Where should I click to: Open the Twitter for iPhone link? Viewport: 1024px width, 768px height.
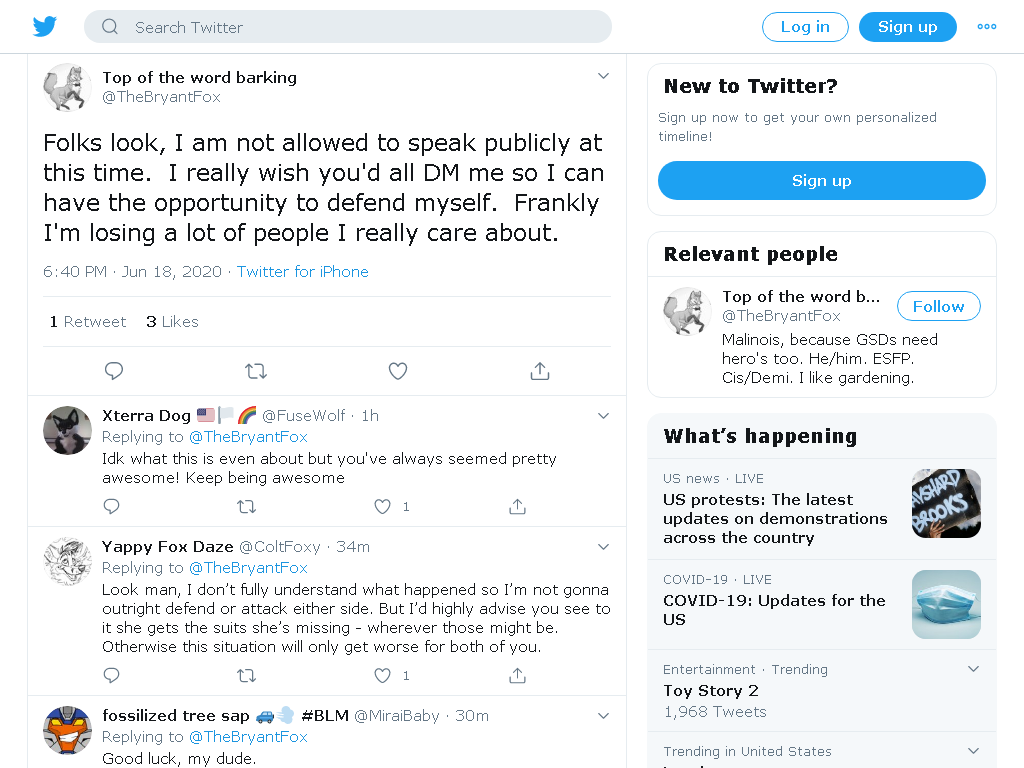tap(302, 272)
